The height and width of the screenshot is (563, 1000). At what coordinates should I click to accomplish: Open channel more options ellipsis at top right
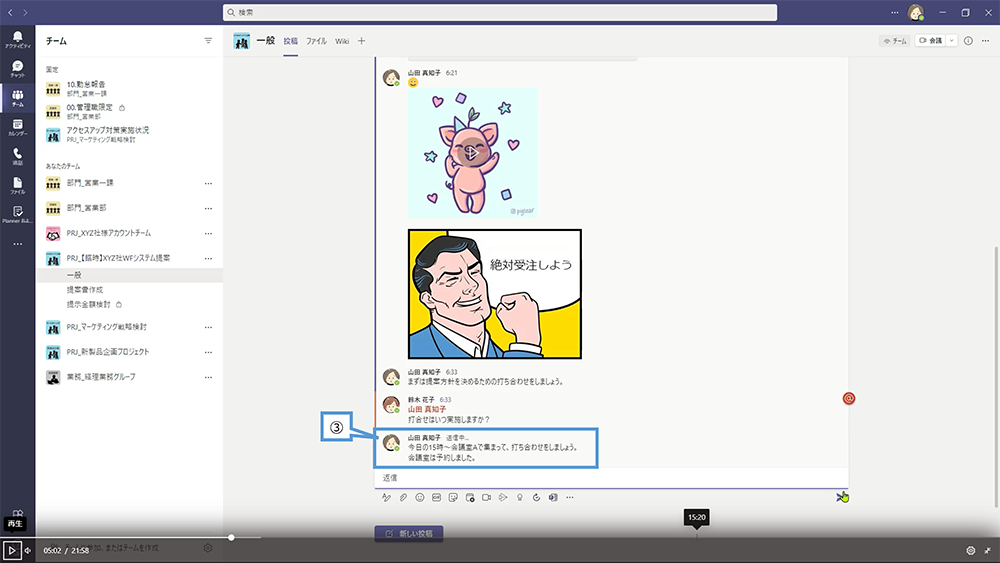coord(985,41)
